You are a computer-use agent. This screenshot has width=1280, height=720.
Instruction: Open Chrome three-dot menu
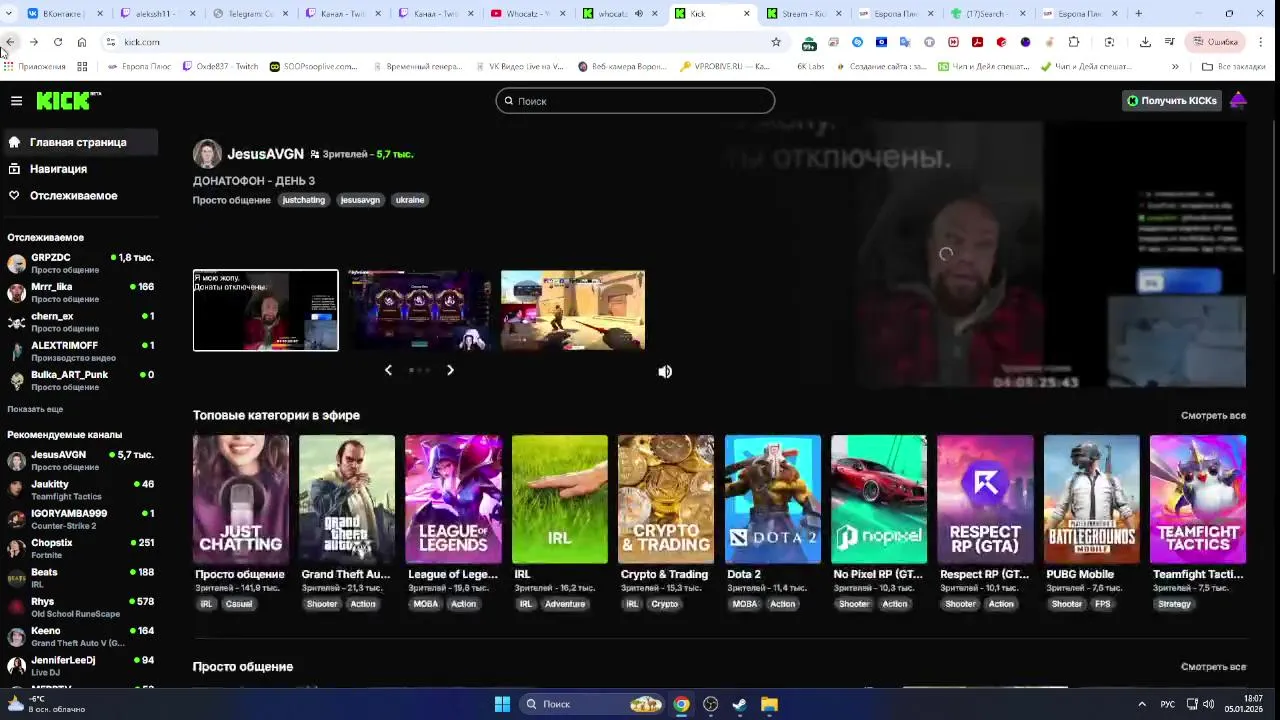click(x=1260, y=42)
